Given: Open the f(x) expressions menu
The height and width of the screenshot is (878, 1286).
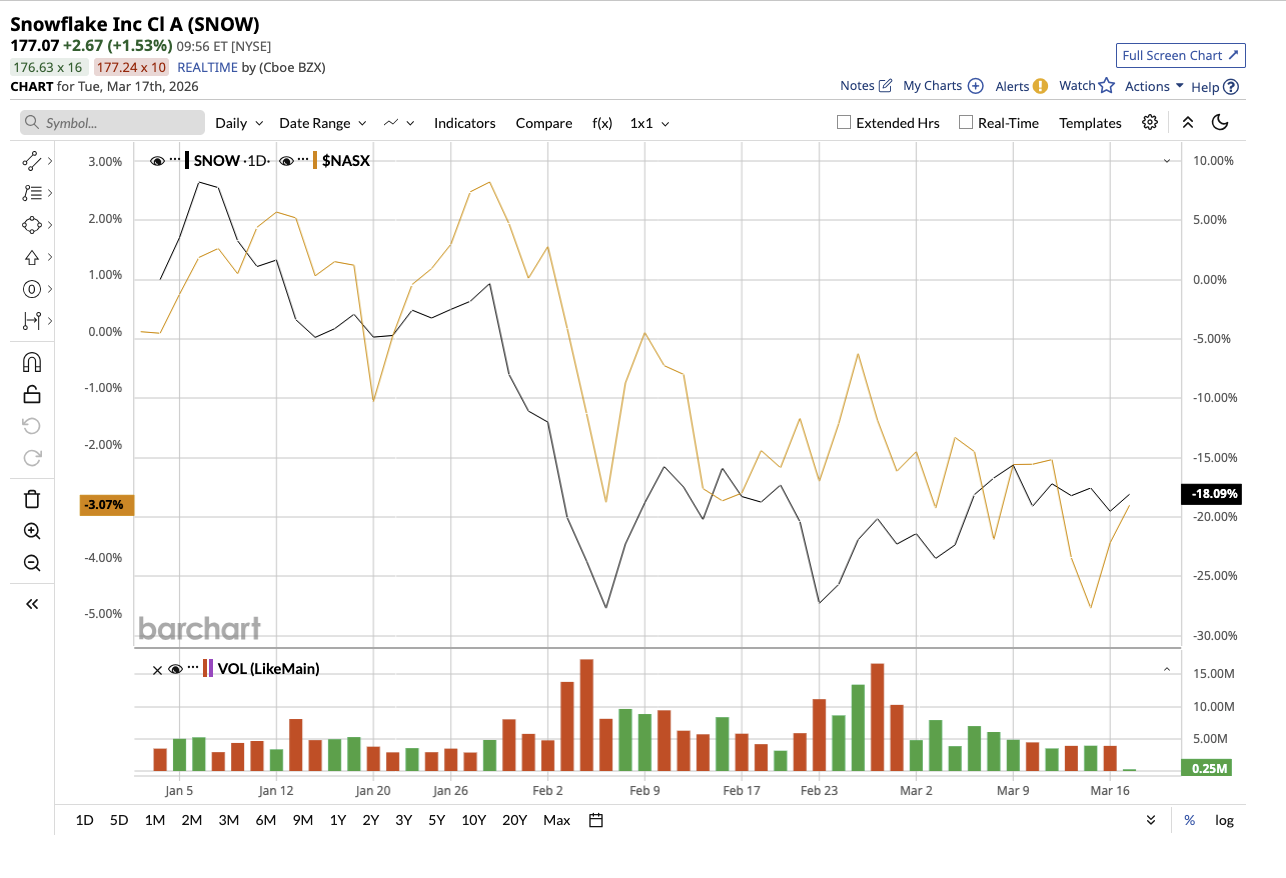Looking at the screenshot, I should pyautogui.click(x=602, y=123).
